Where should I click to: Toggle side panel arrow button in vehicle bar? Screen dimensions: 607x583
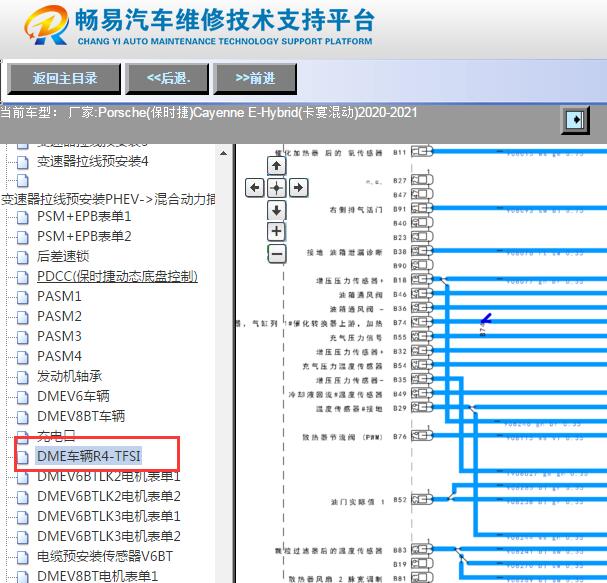click(576, 120)
